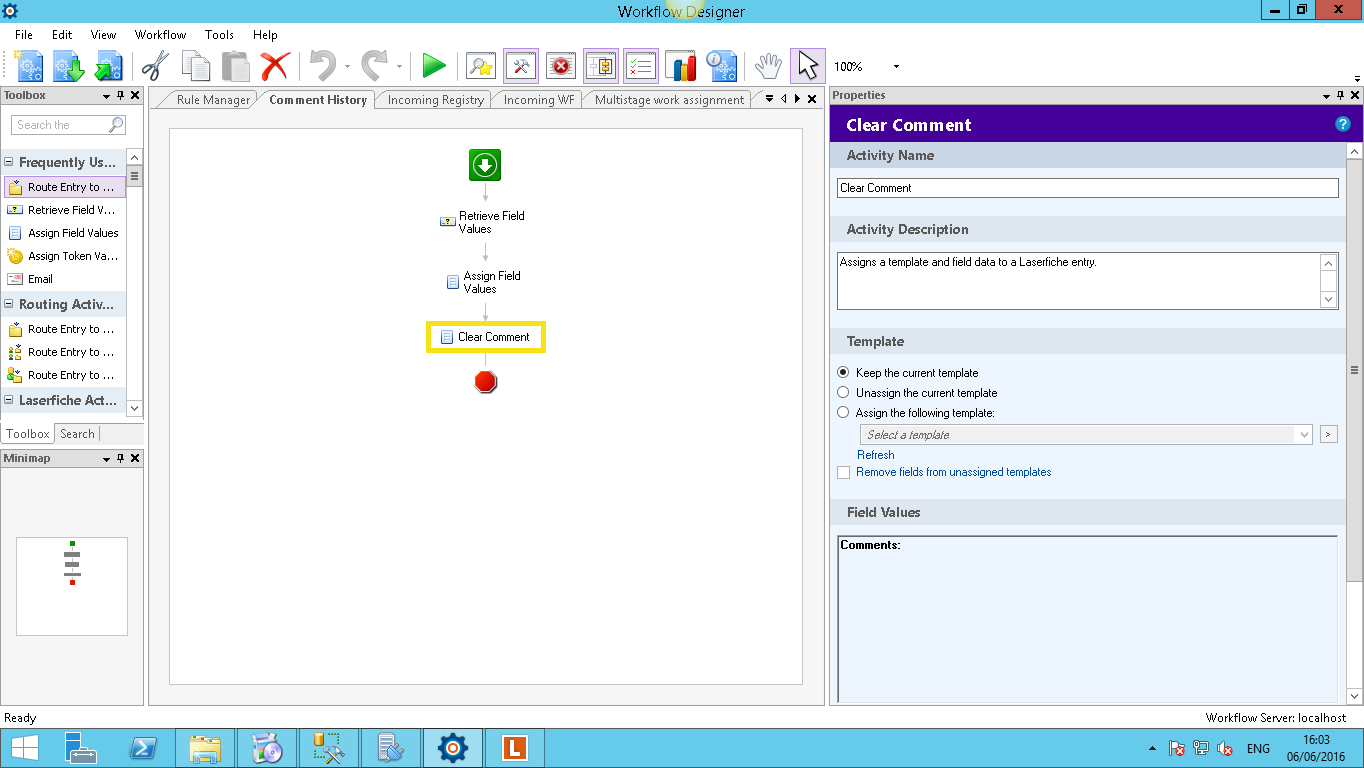Click the Activity Name input field

tap(1087, 188)
